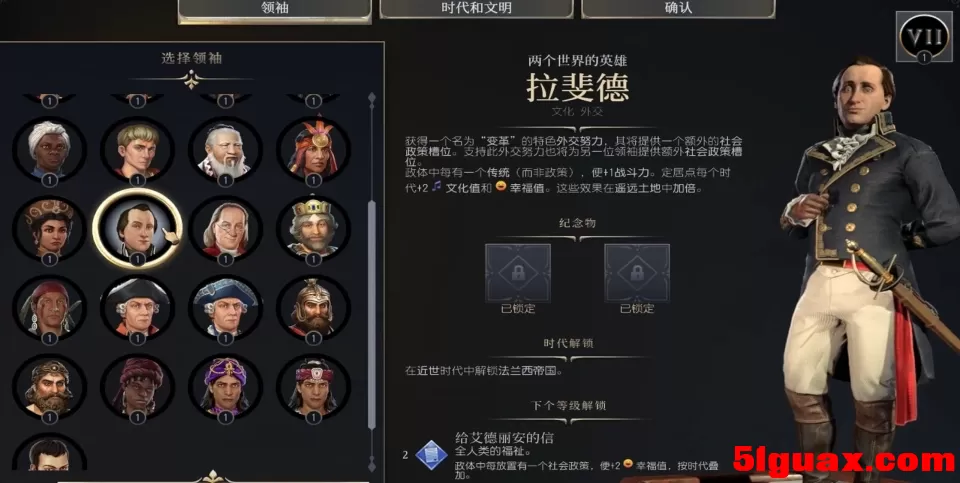This screenshot has height=483, width=960.
Task: Pick the crowned bearded king portrait
Action: tap(313, 228)
